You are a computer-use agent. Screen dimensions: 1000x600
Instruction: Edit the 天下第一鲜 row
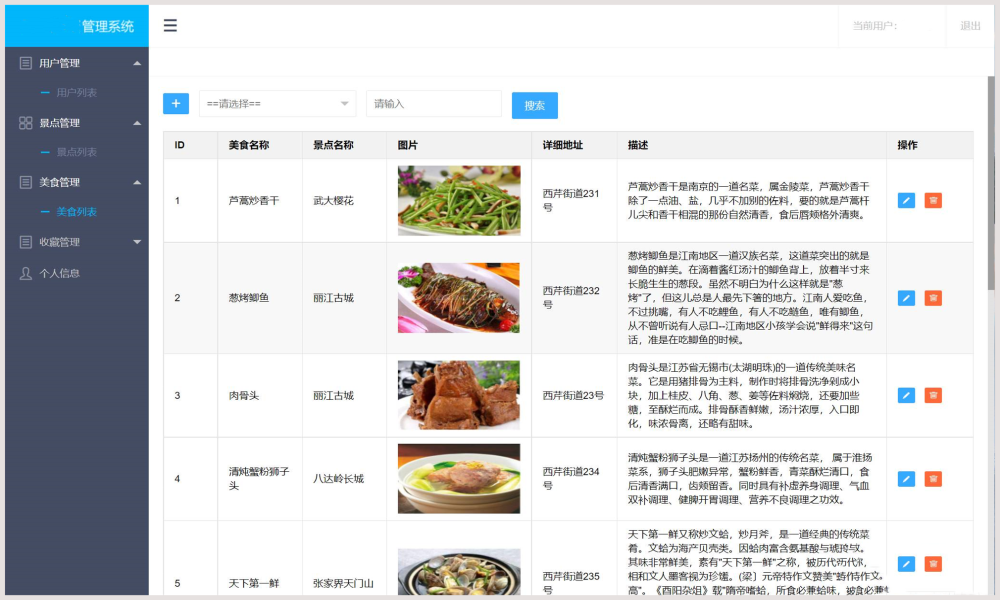pyautogui.click(x=906, y=564)
